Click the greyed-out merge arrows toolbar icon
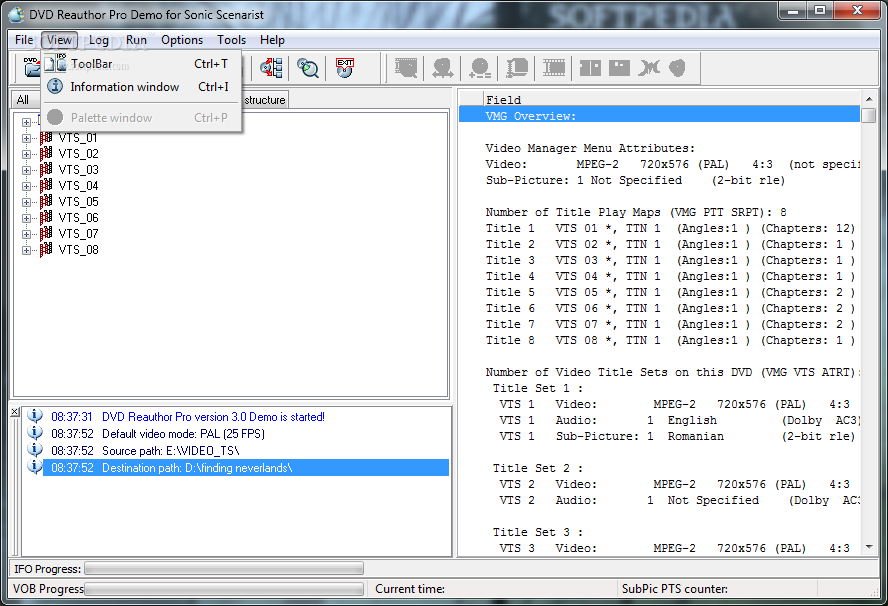The width and height of the screenshot is (888, 606). [x=649, y=68]
